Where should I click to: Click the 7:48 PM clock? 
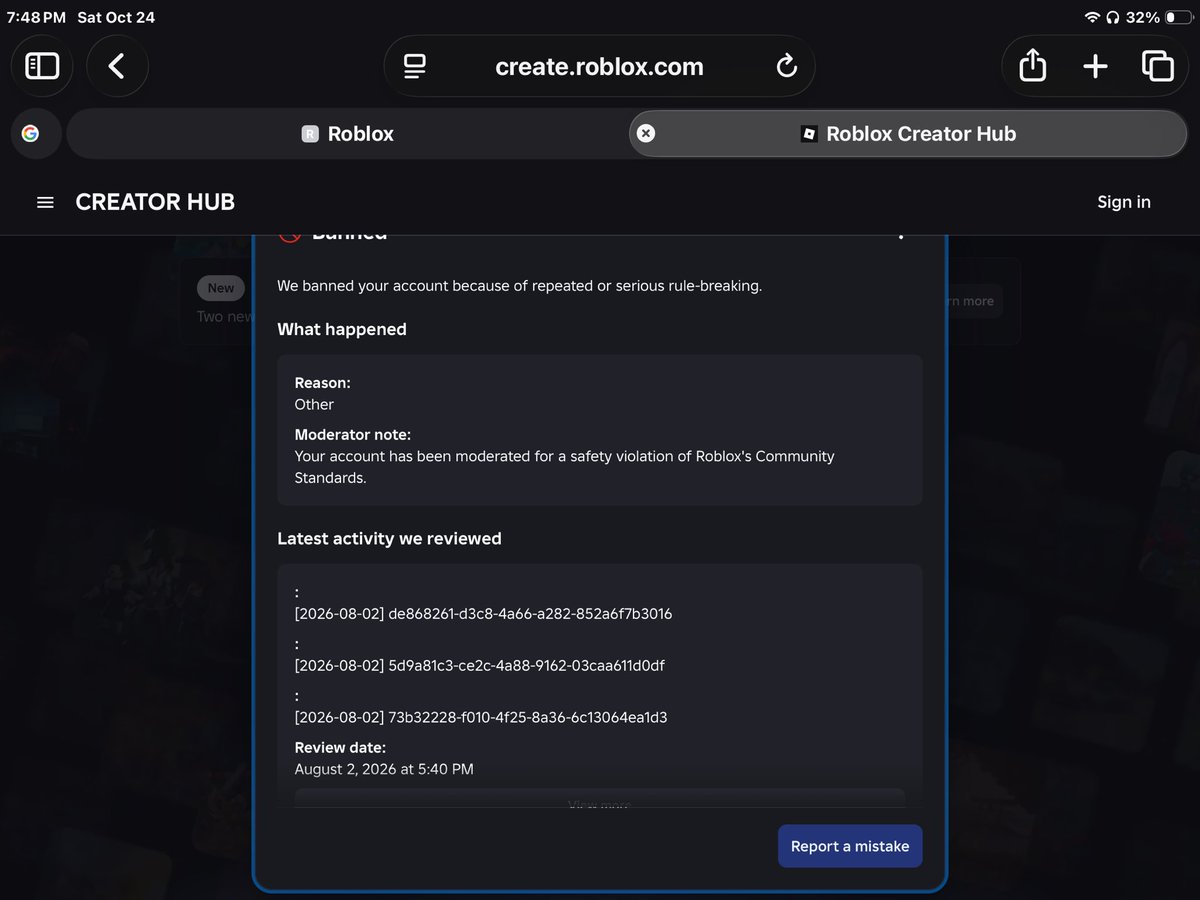(36, 18)
